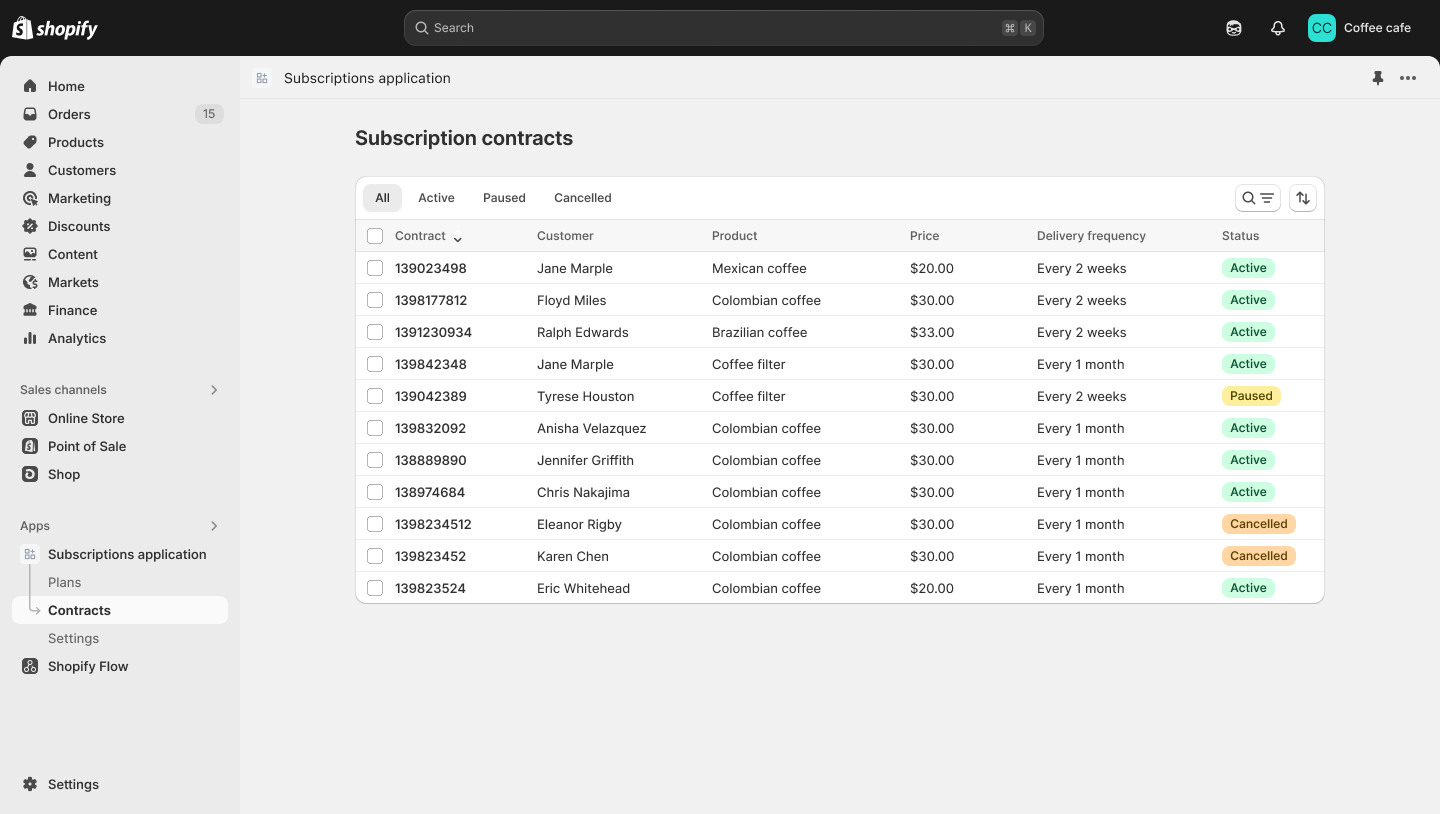
Task: Open the Shopify home logo
Action: [54, 28]
